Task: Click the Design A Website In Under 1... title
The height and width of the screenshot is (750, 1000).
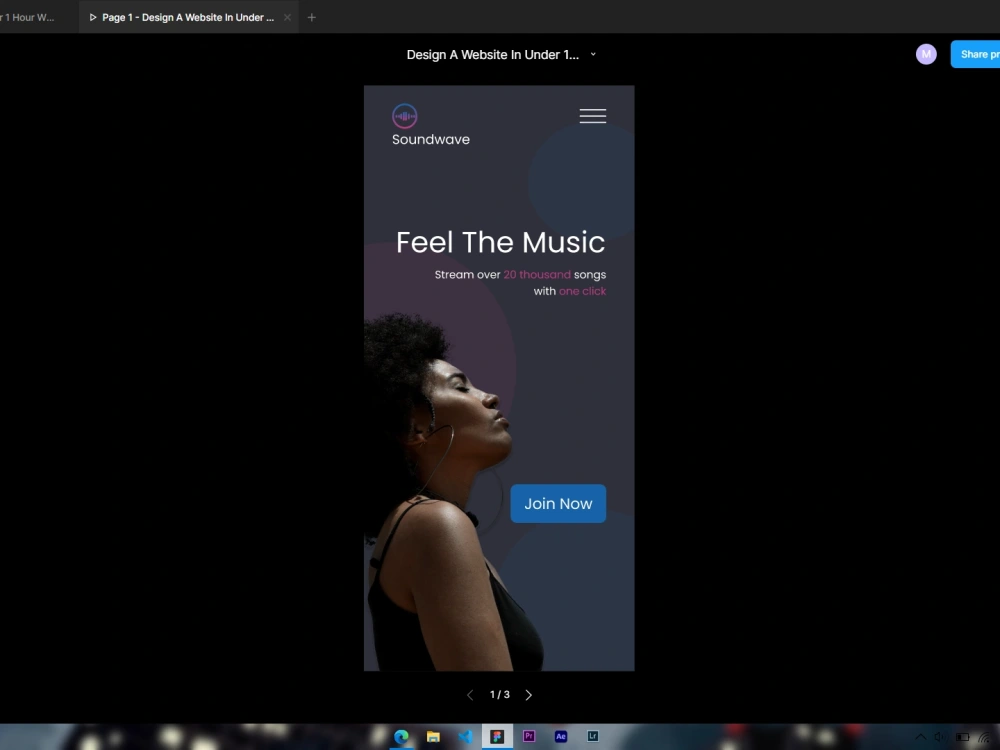Action: coord(492,55)
